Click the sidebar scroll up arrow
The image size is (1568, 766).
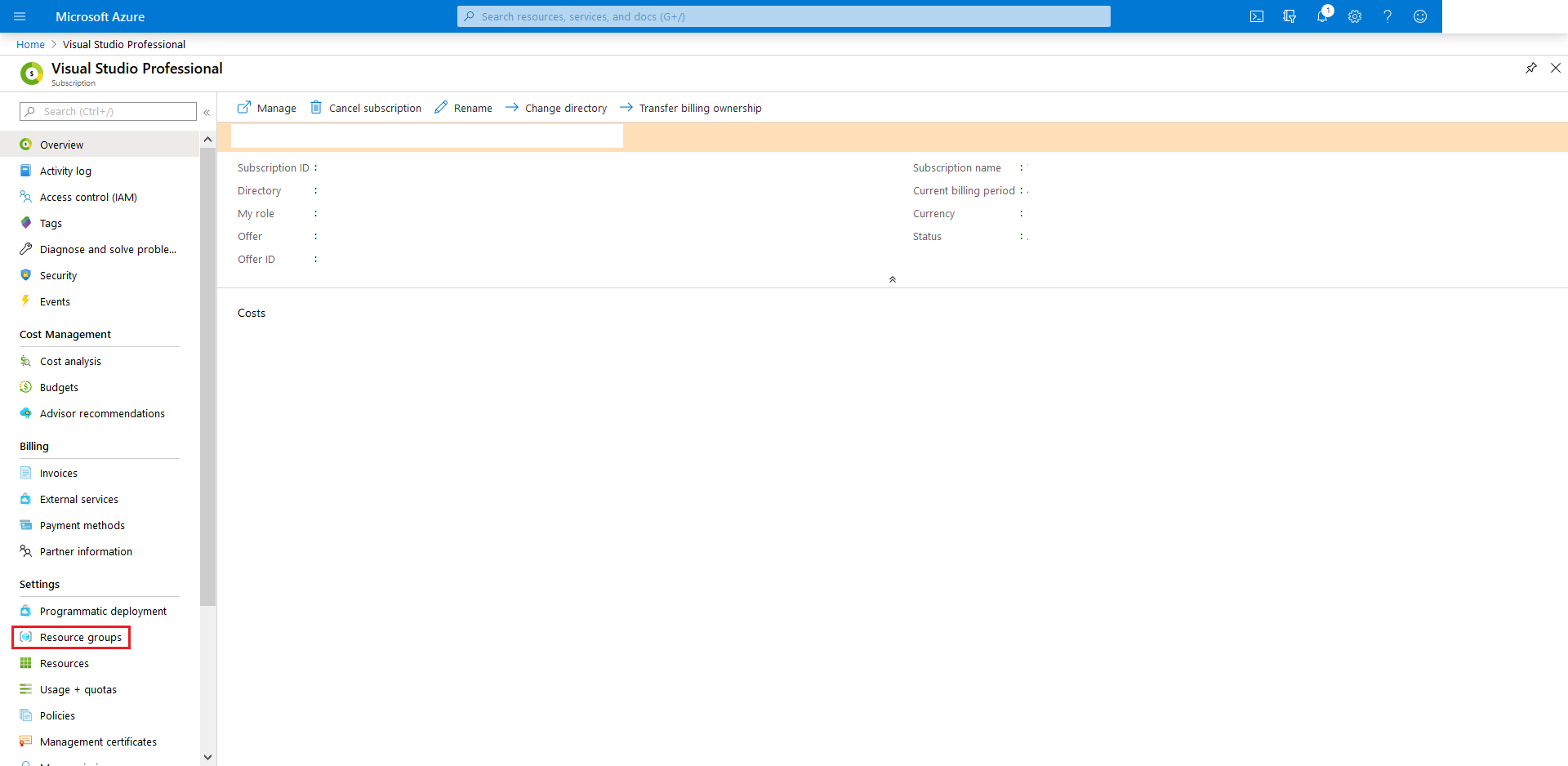[207, 140]
